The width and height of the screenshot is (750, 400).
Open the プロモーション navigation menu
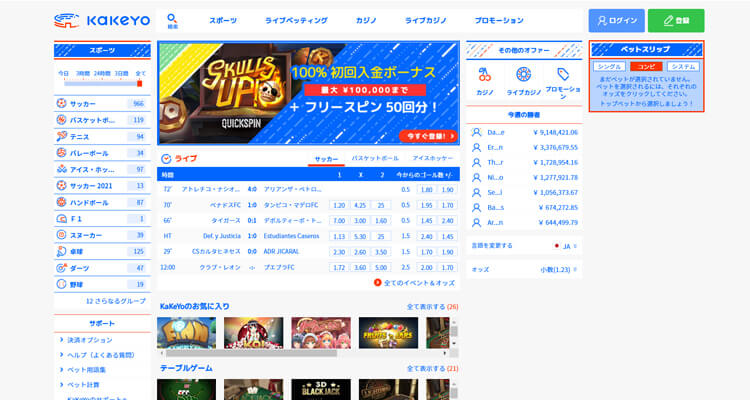499,21
